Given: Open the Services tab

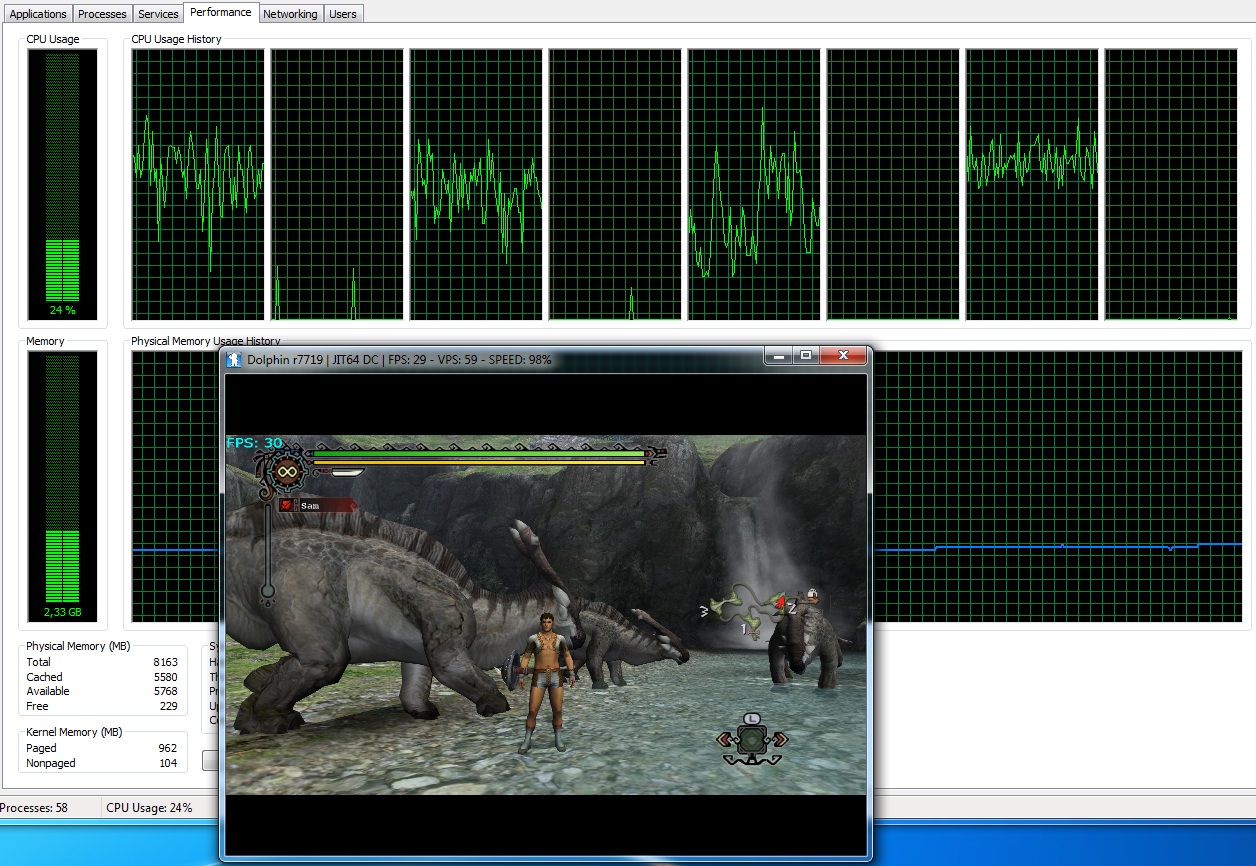Looking at the screenshot, I should coord(158,14).
